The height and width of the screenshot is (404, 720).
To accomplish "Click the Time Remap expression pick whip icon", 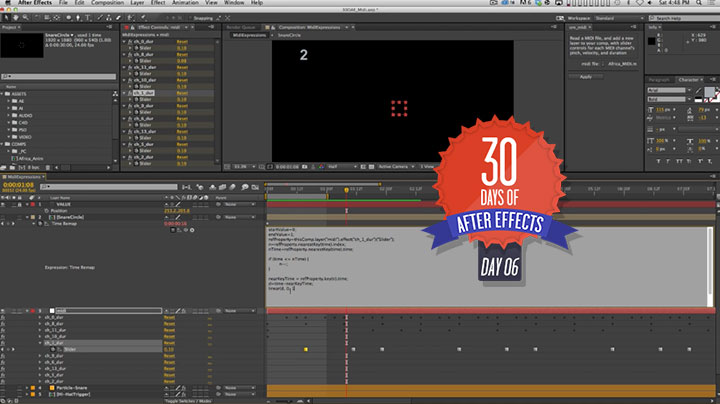I will [x=186, y=230].
